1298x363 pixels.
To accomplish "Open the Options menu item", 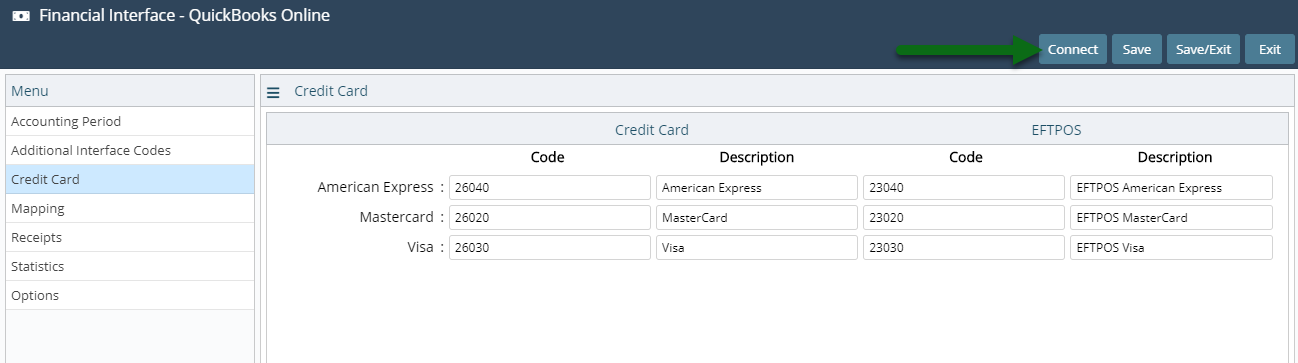I will 130,295.
